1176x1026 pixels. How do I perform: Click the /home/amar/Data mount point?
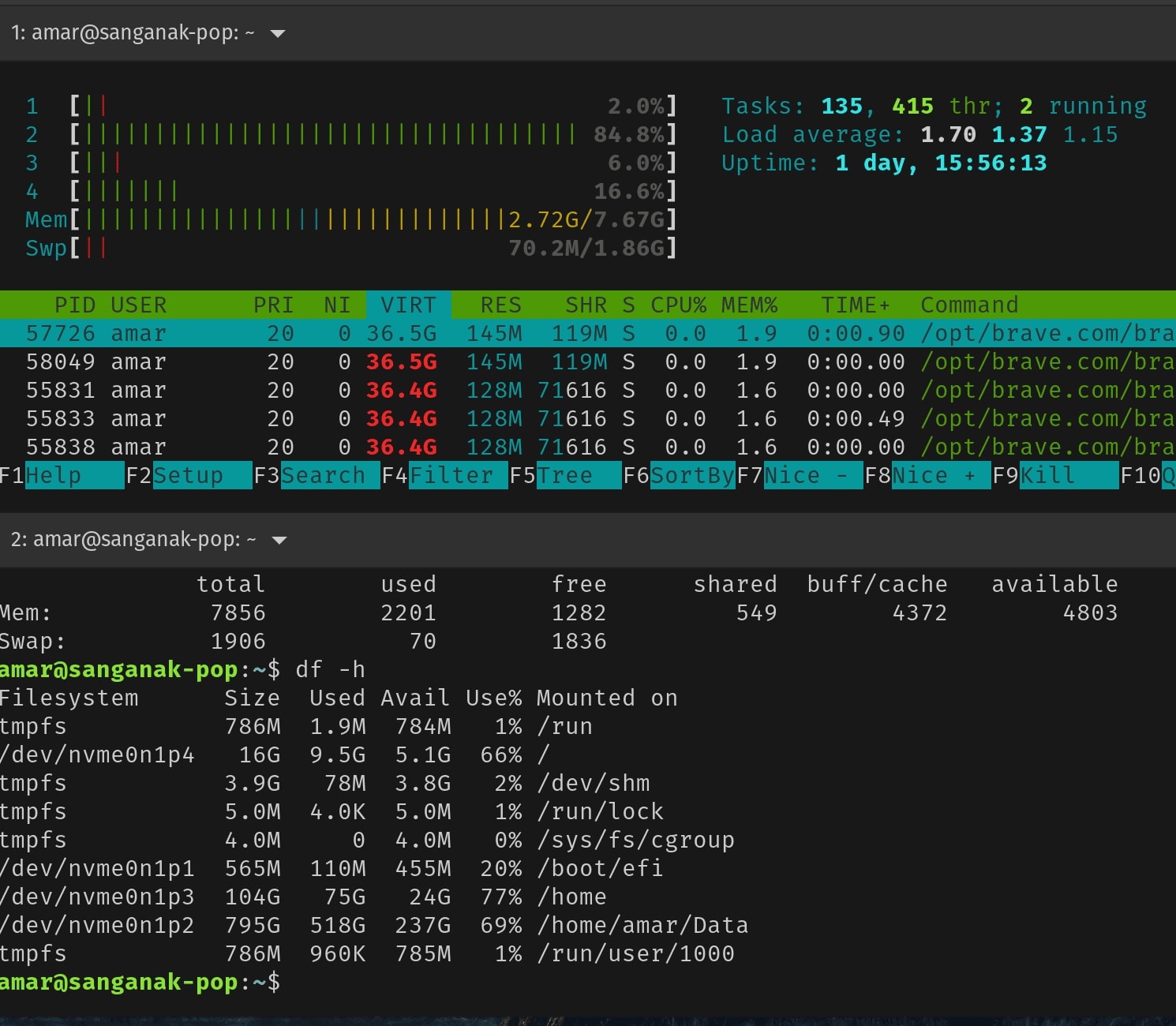click(x=642, y=925)
